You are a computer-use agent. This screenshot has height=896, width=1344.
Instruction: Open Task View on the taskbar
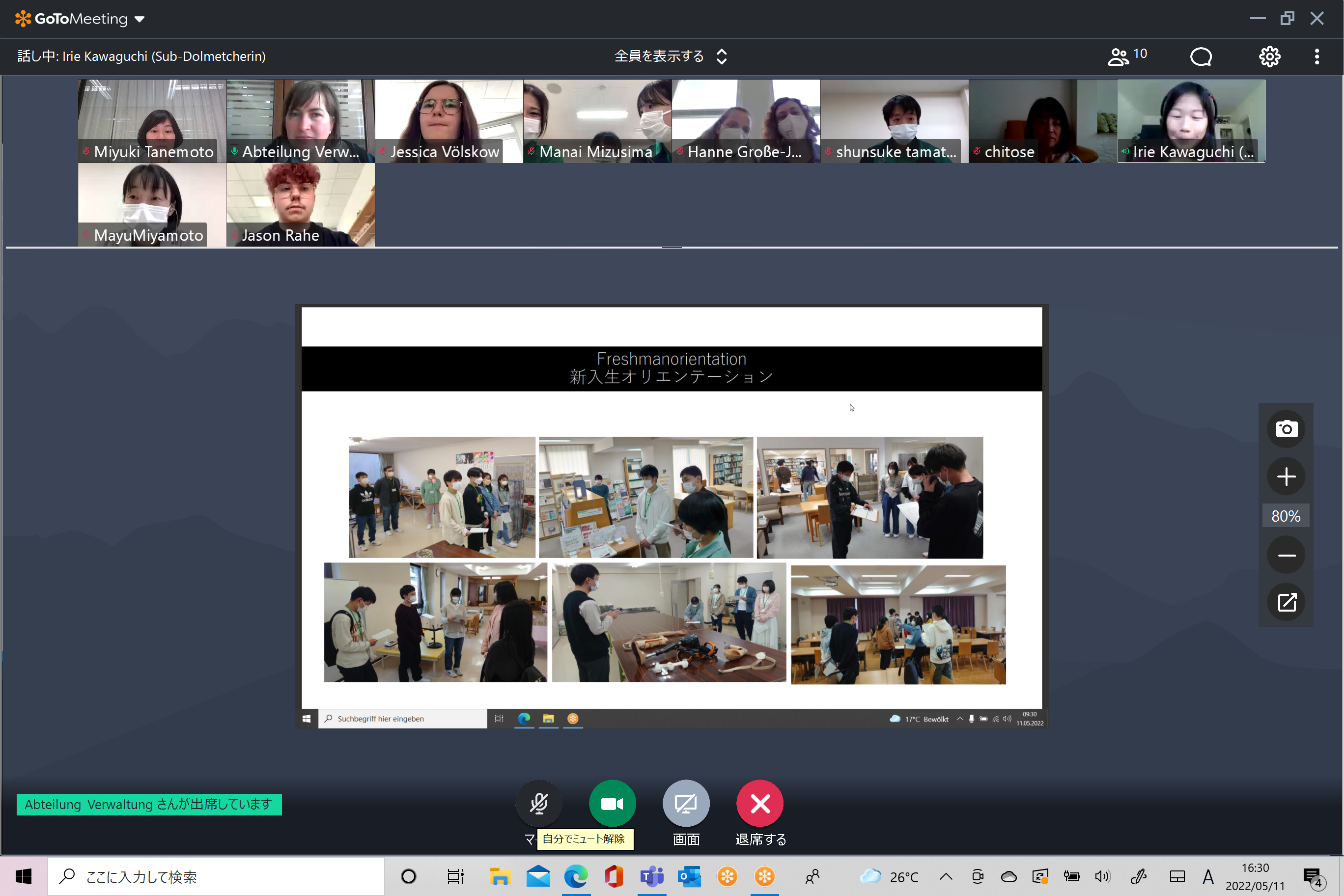[x=455, y=876]
